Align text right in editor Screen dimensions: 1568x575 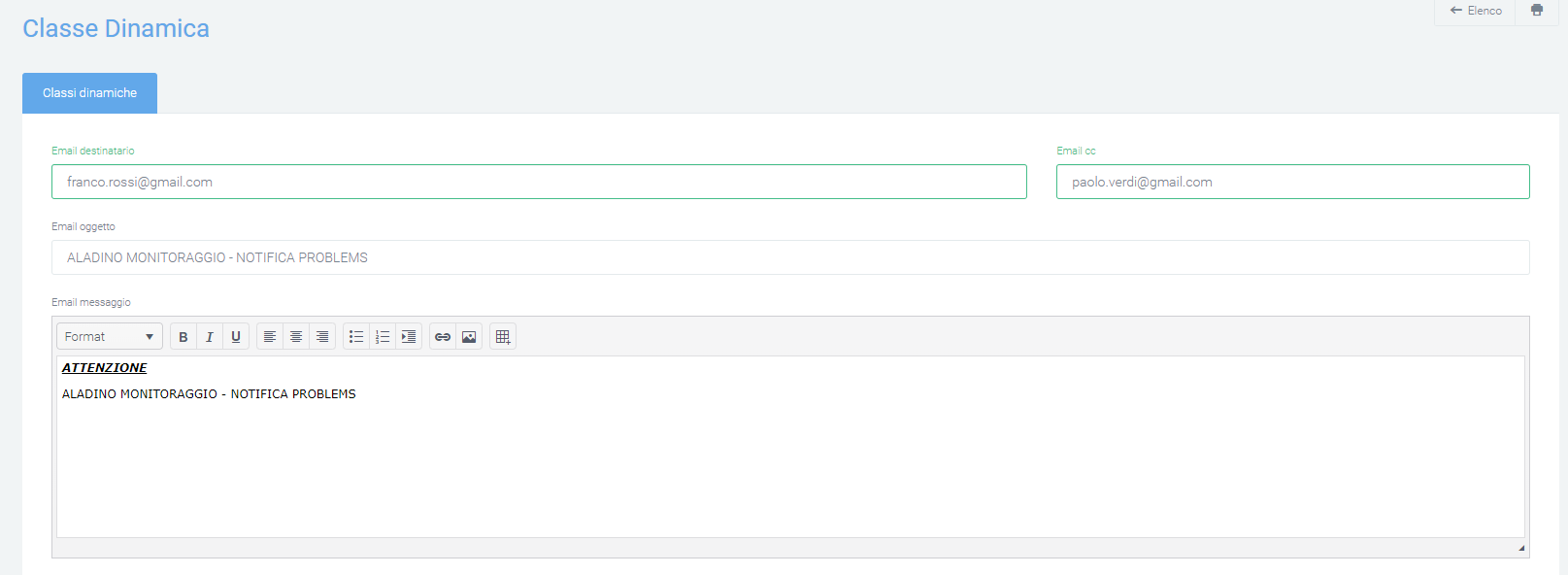[322, 337]
